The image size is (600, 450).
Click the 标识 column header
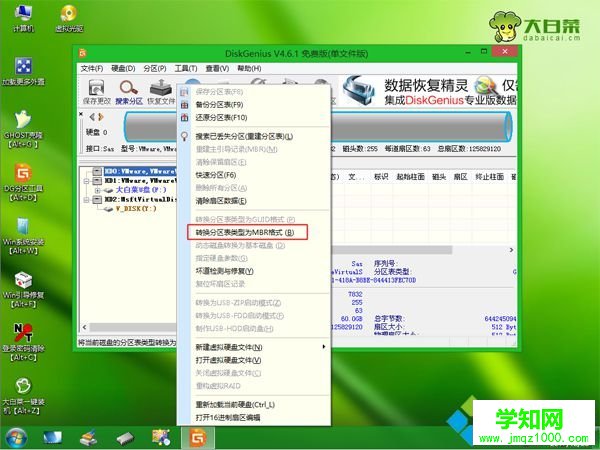[381, 177]
